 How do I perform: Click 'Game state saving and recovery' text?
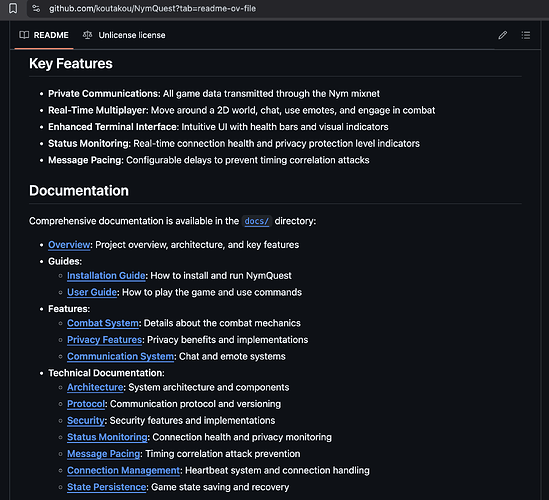point(220,487)
